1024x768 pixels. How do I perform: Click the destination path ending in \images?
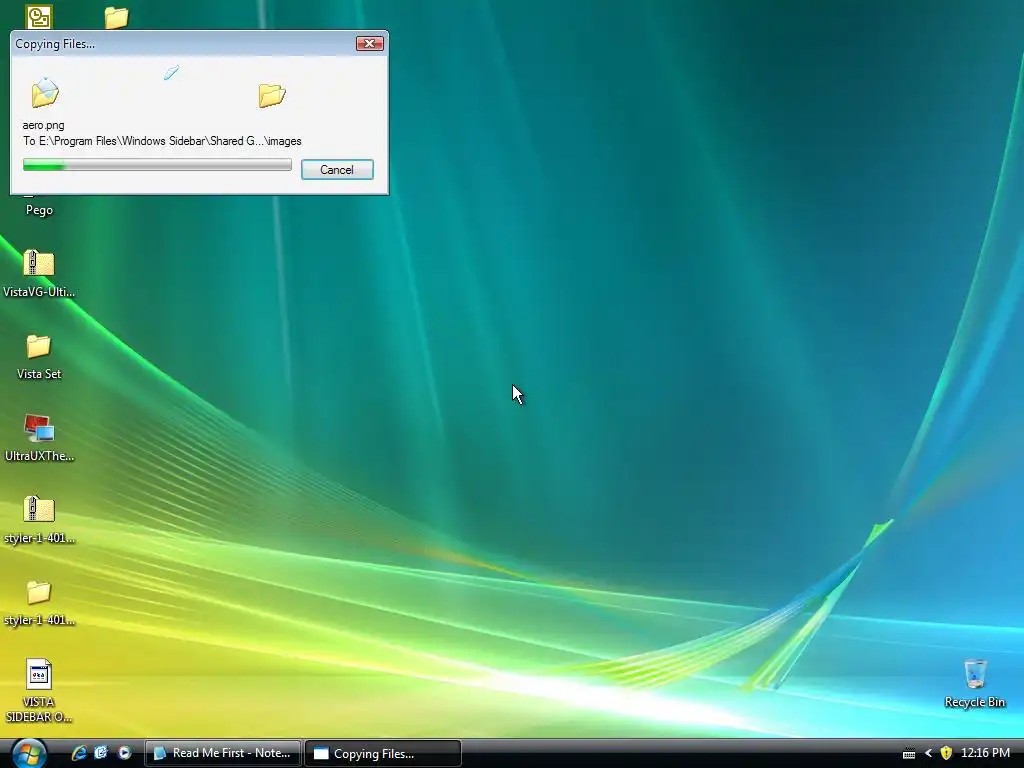click(162, 141)
